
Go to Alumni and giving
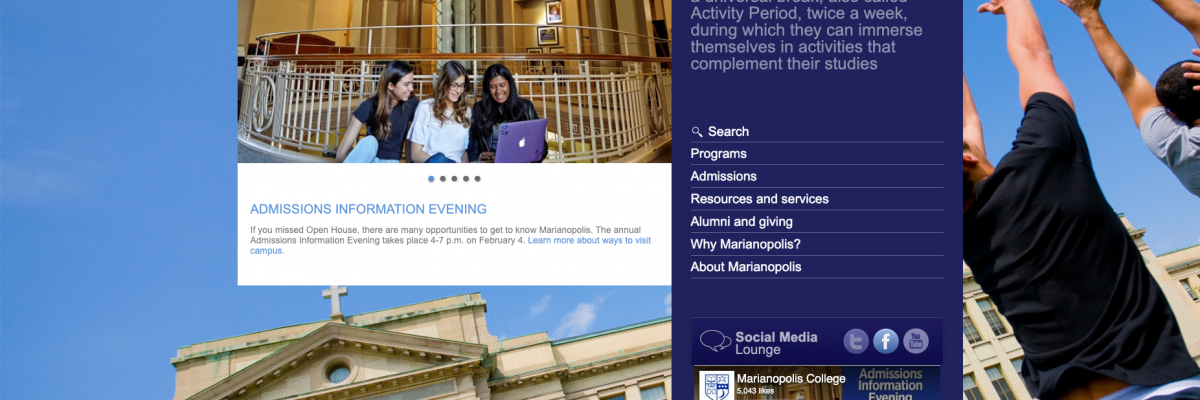point(741,222)
